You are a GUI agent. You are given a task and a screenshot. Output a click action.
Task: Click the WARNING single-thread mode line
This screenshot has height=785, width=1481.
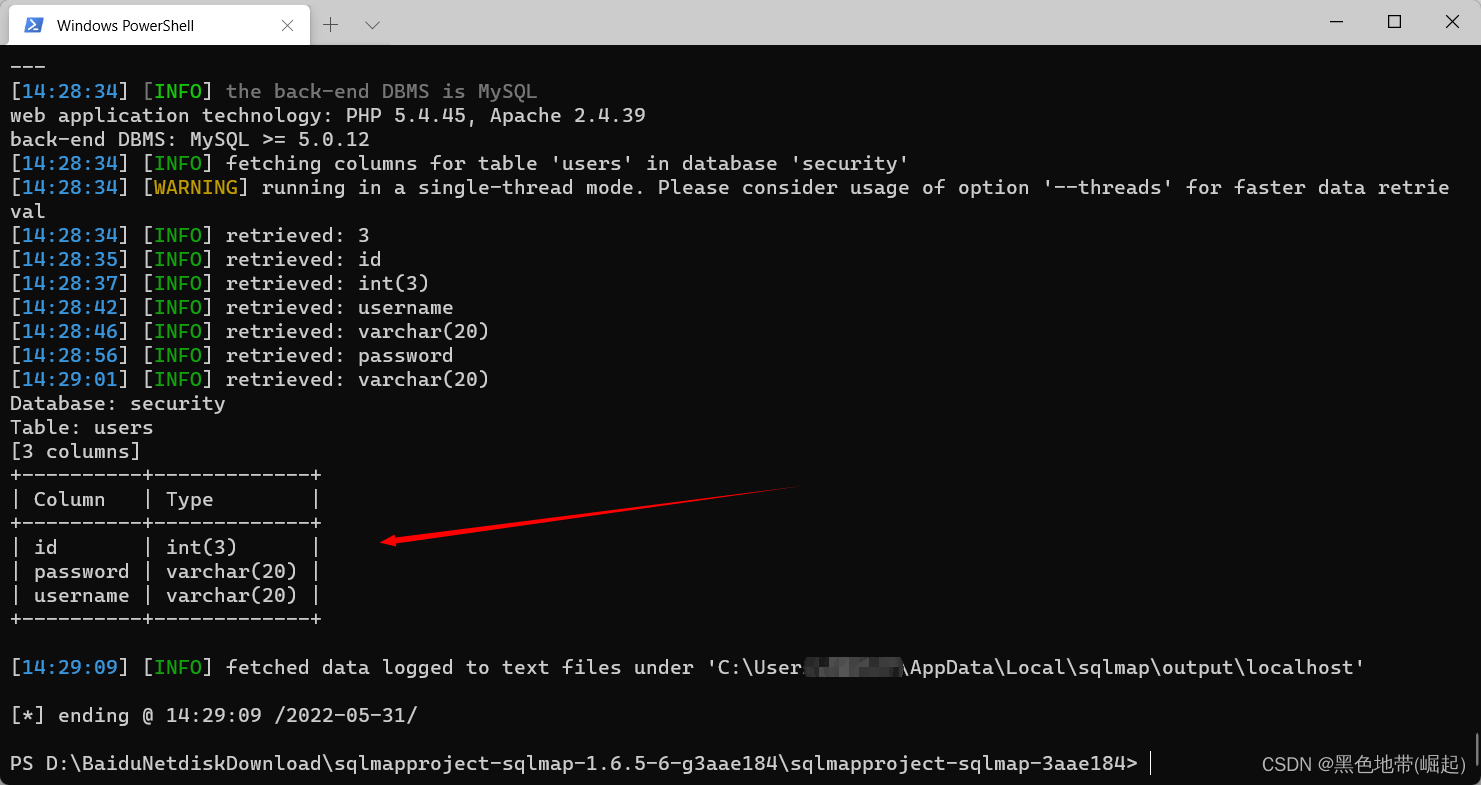point(700,187)
